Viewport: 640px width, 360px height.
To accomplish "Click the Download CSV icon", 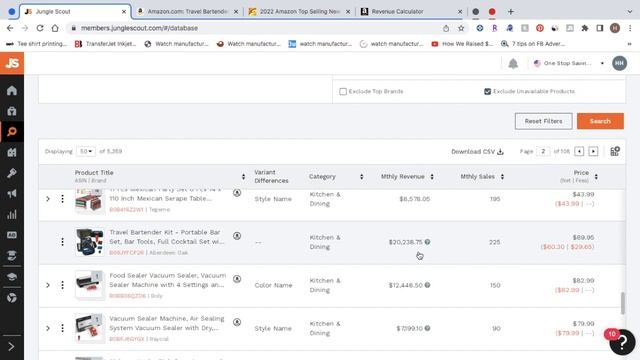I will click(x=500, y=151).
